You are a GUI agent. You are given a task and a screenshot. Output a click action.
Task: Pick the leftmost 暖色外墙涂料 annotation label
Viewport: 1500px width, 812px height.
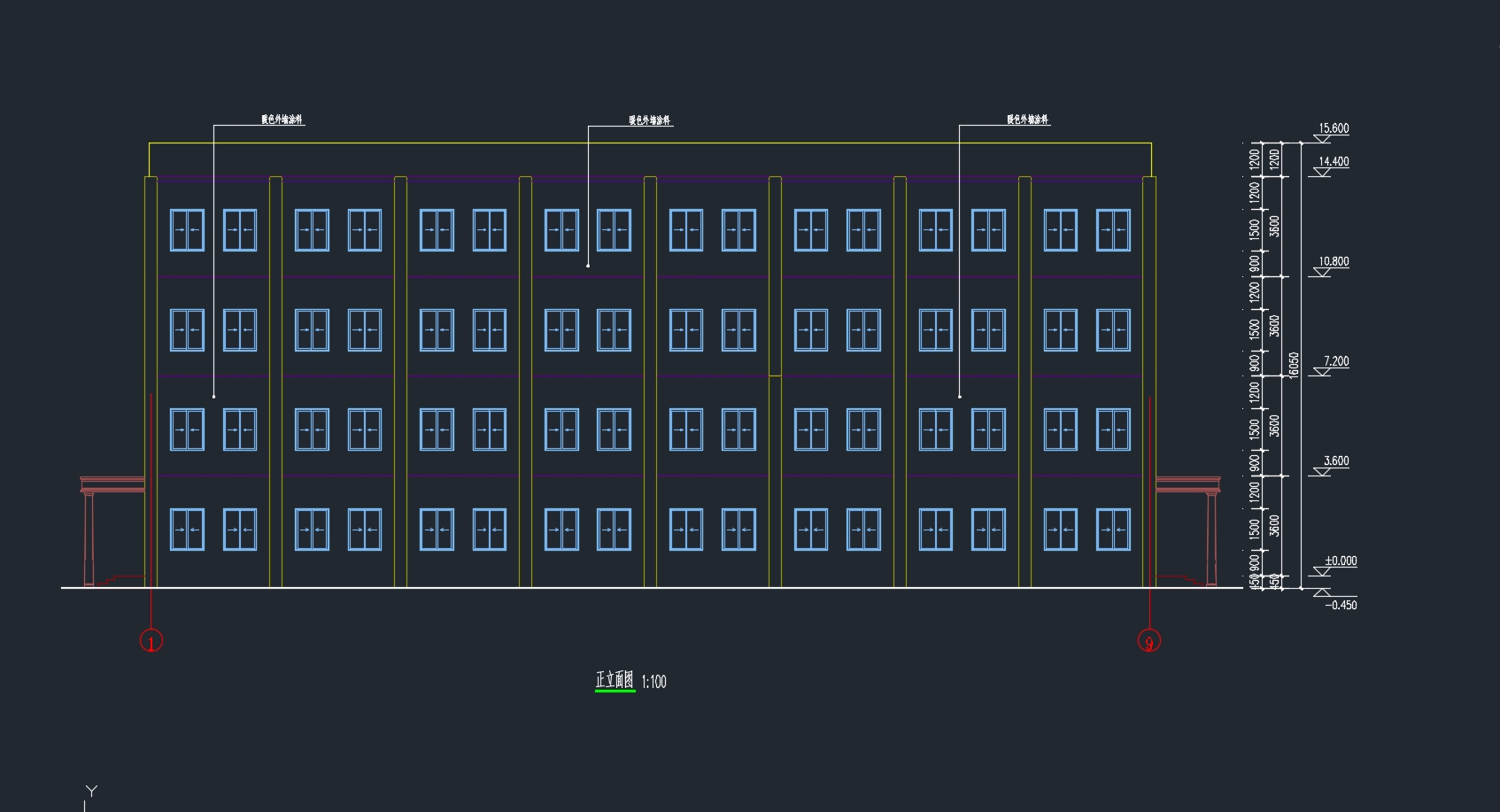(282, 120)
